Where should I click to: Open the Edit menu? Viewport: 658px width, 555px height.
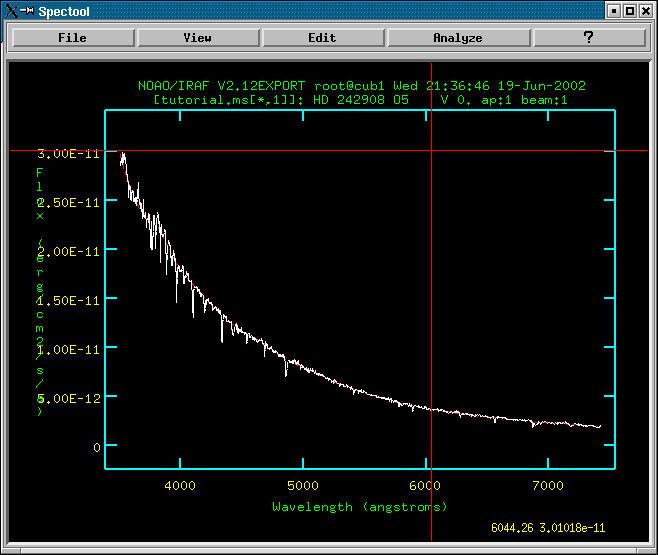click(322, 37)
